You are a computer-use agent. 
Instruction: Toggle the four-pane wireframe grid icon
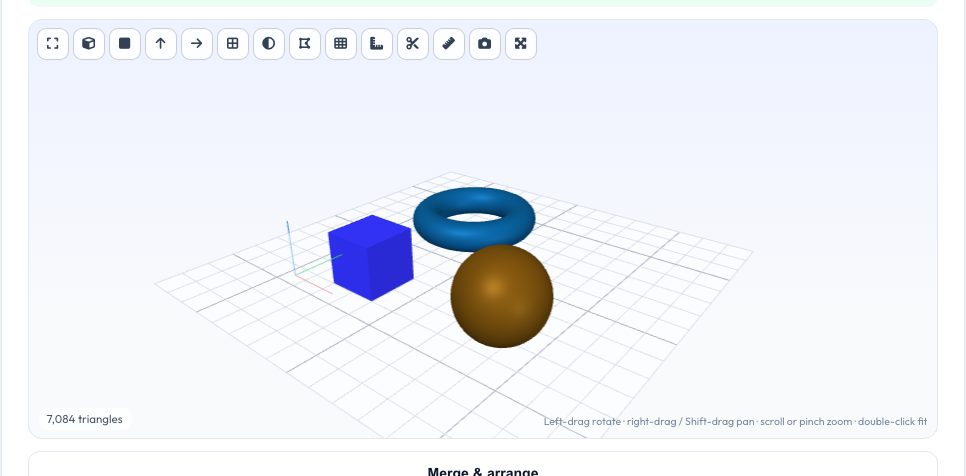tap(233, 44)
